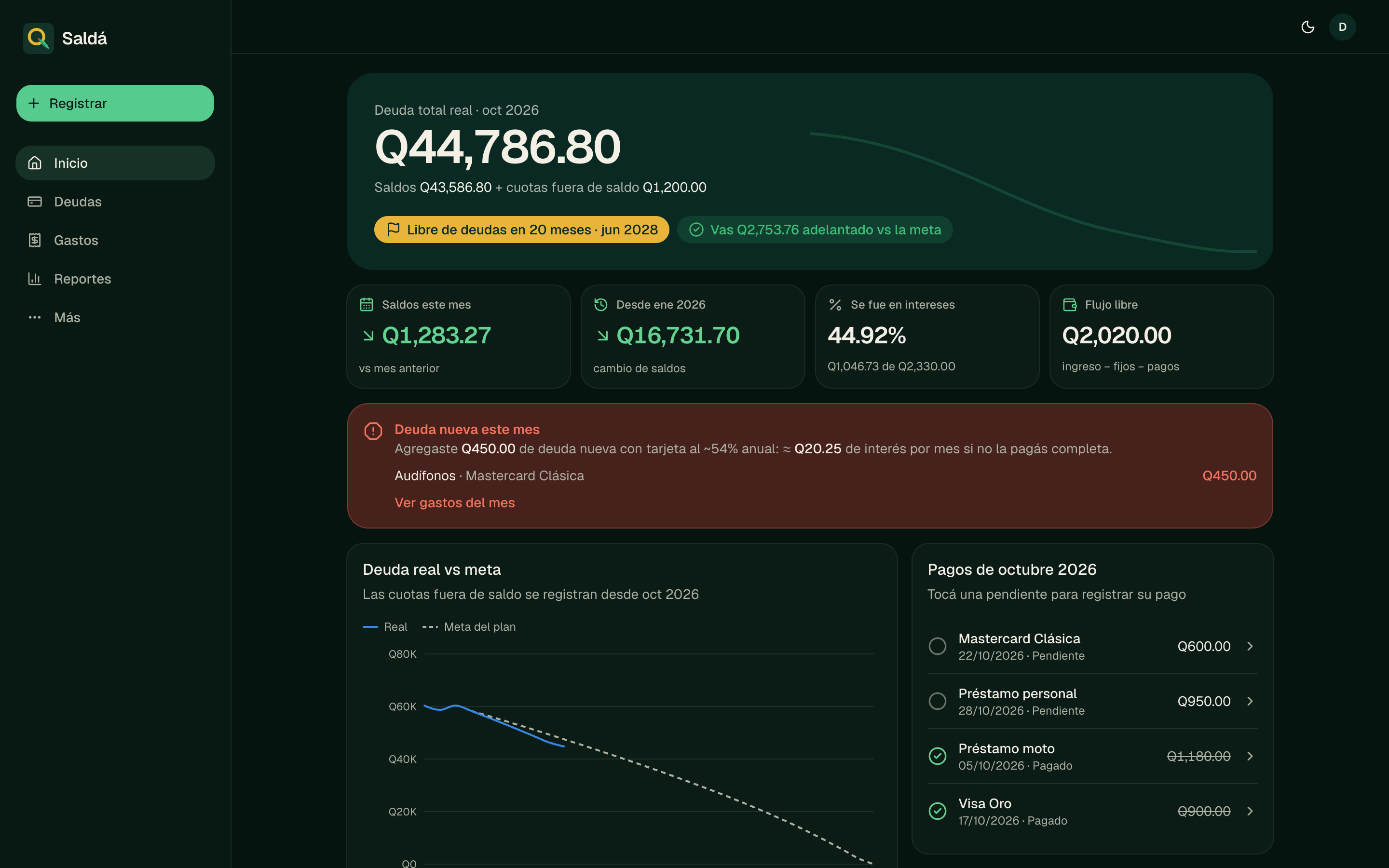Toggle dark mode with the moon icon

1307,27
